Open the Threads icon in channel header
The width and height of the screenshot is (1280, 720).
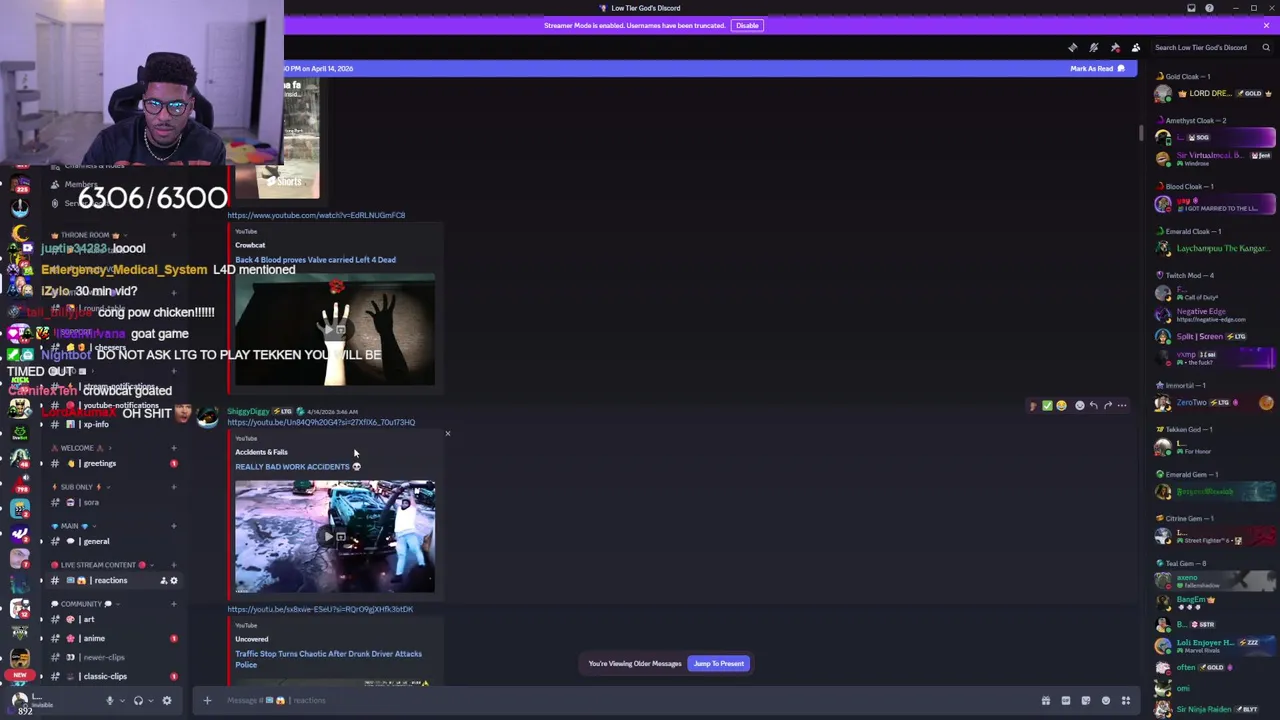pyautogui.click(x=1072, y=47)
